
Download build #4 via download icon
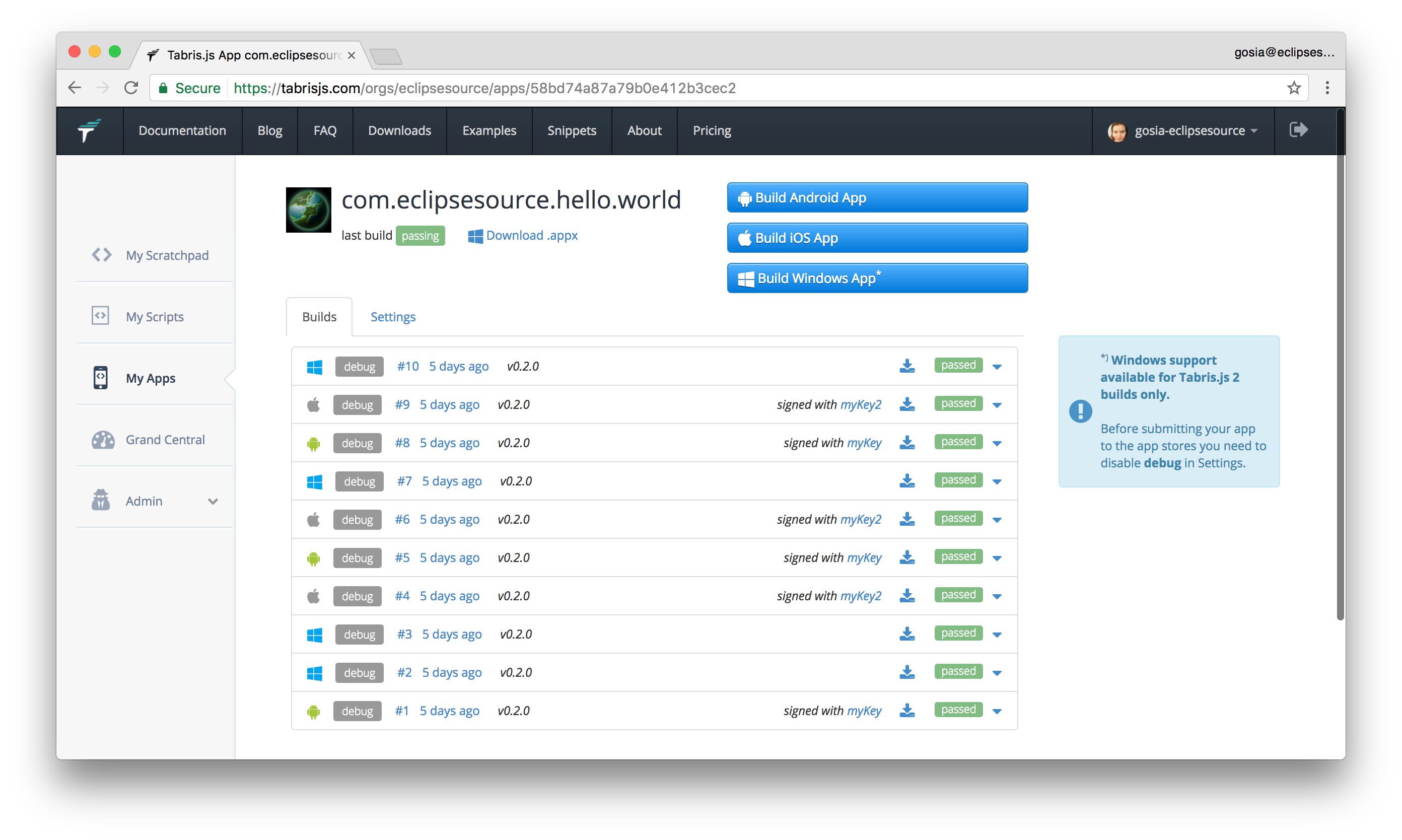tap(907, 595)
